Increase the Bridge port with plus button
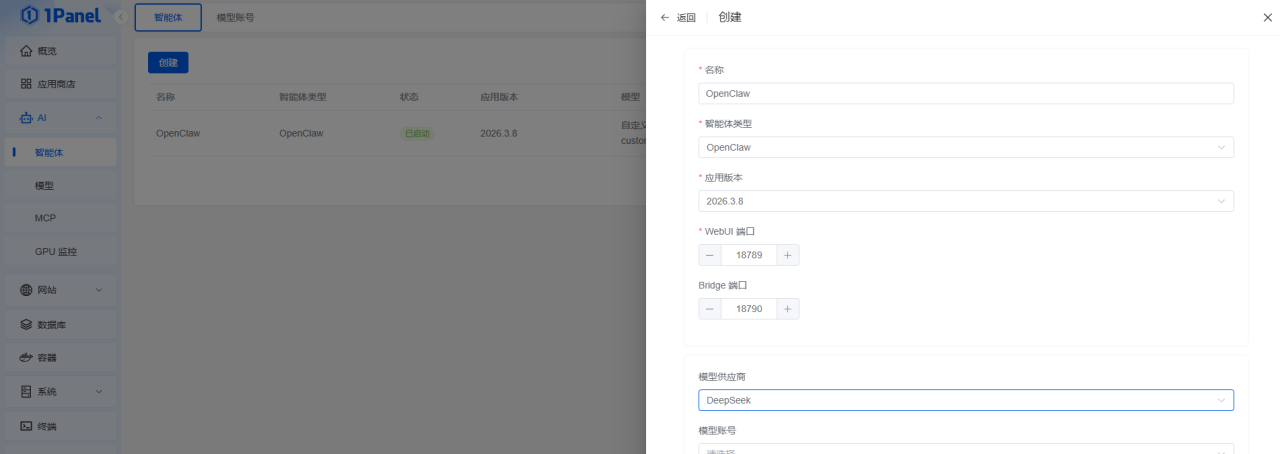1280x454 pixels. point(787,309)
